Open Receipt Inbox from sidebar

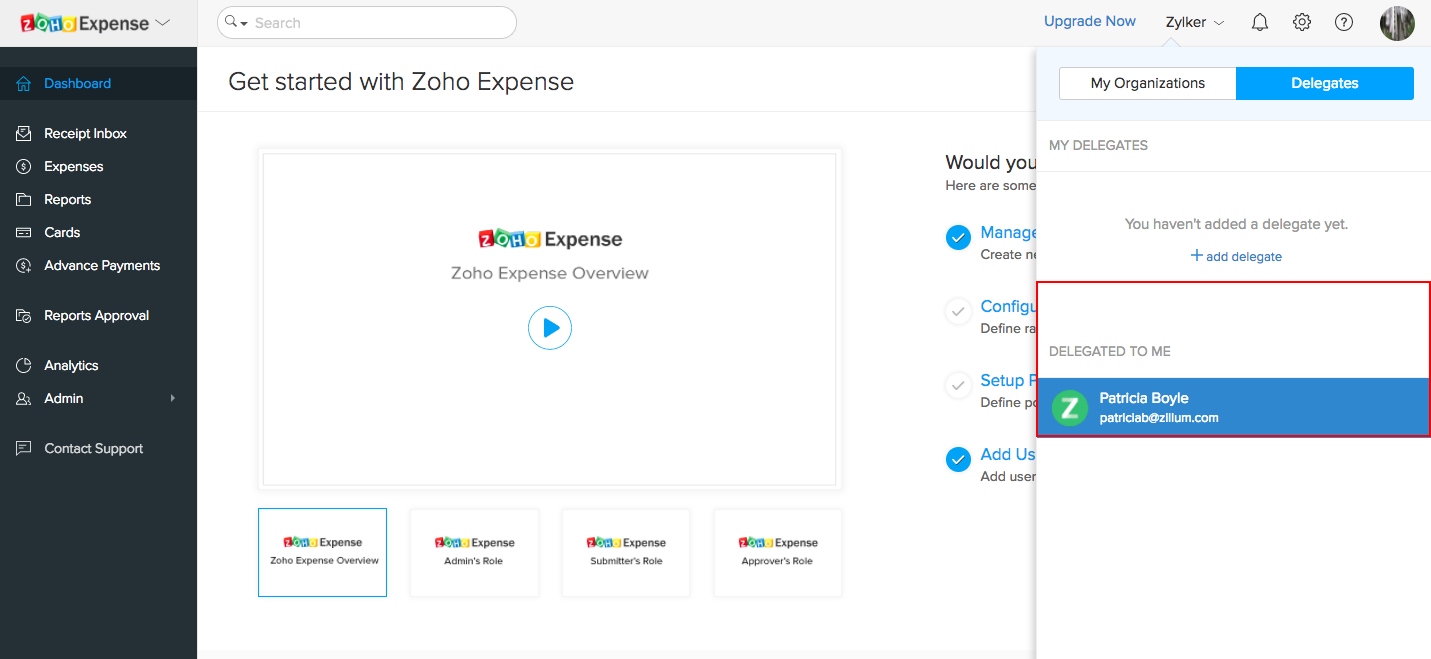click(x=85, y=133)
